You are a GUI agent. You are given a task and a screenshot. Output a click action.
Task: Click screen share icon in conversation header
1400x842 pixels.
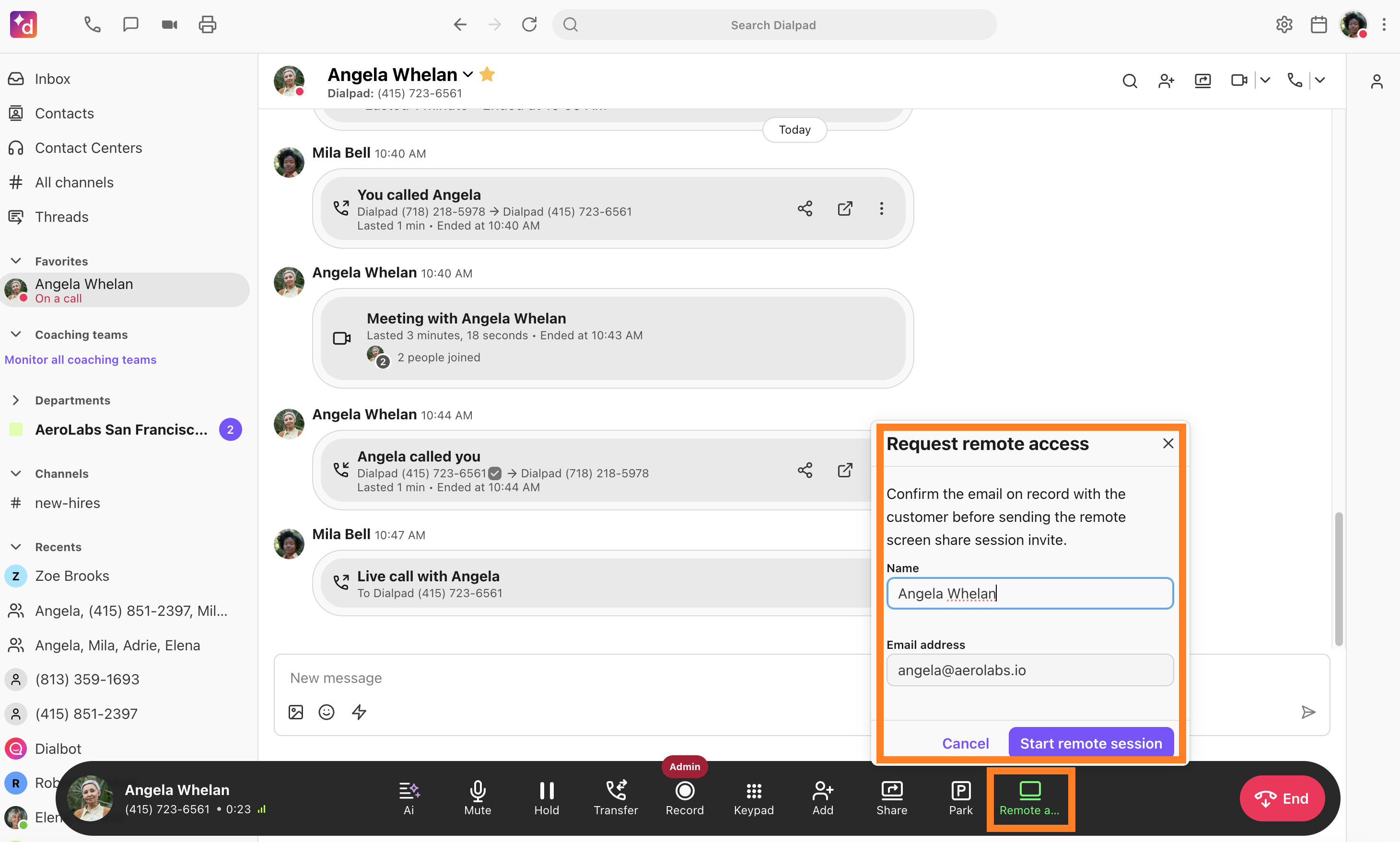coord(1202,81)
